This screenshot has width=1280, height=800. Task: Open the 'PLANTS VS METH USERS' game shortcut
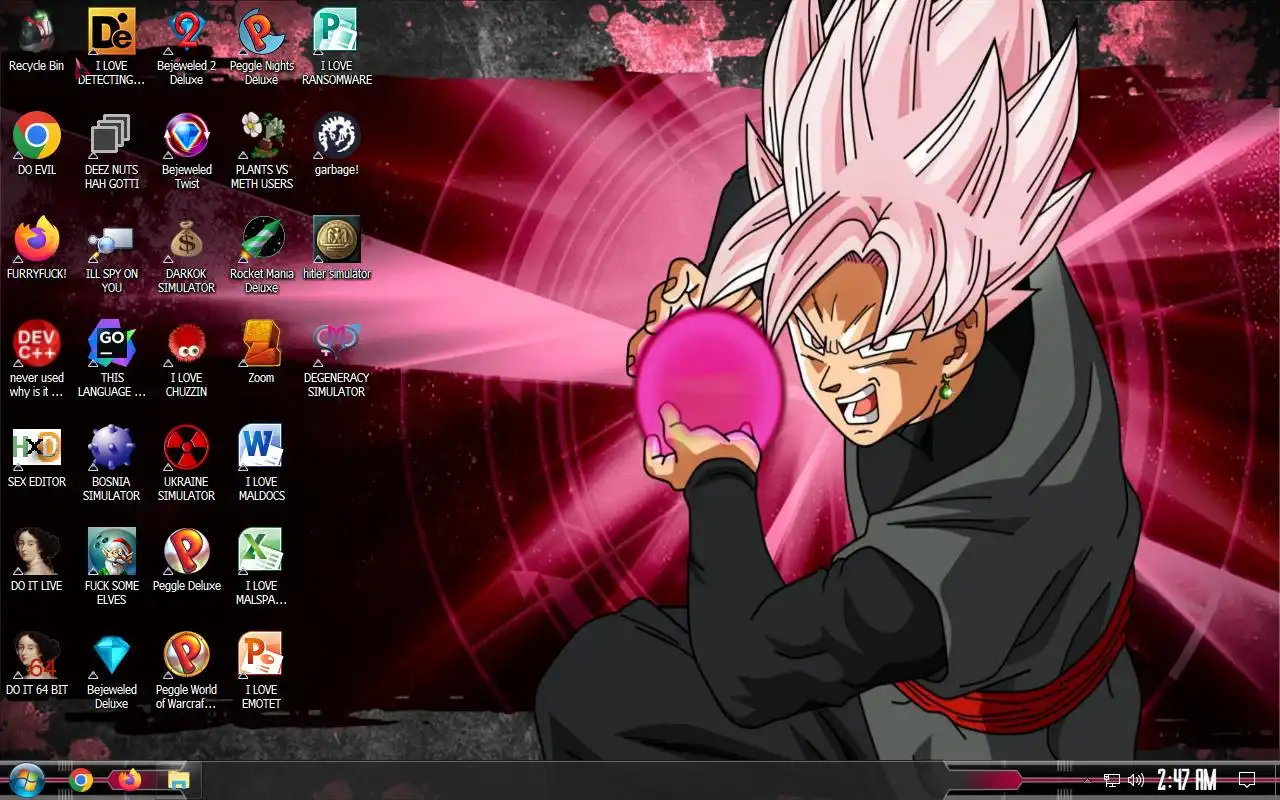click(261, 150)
